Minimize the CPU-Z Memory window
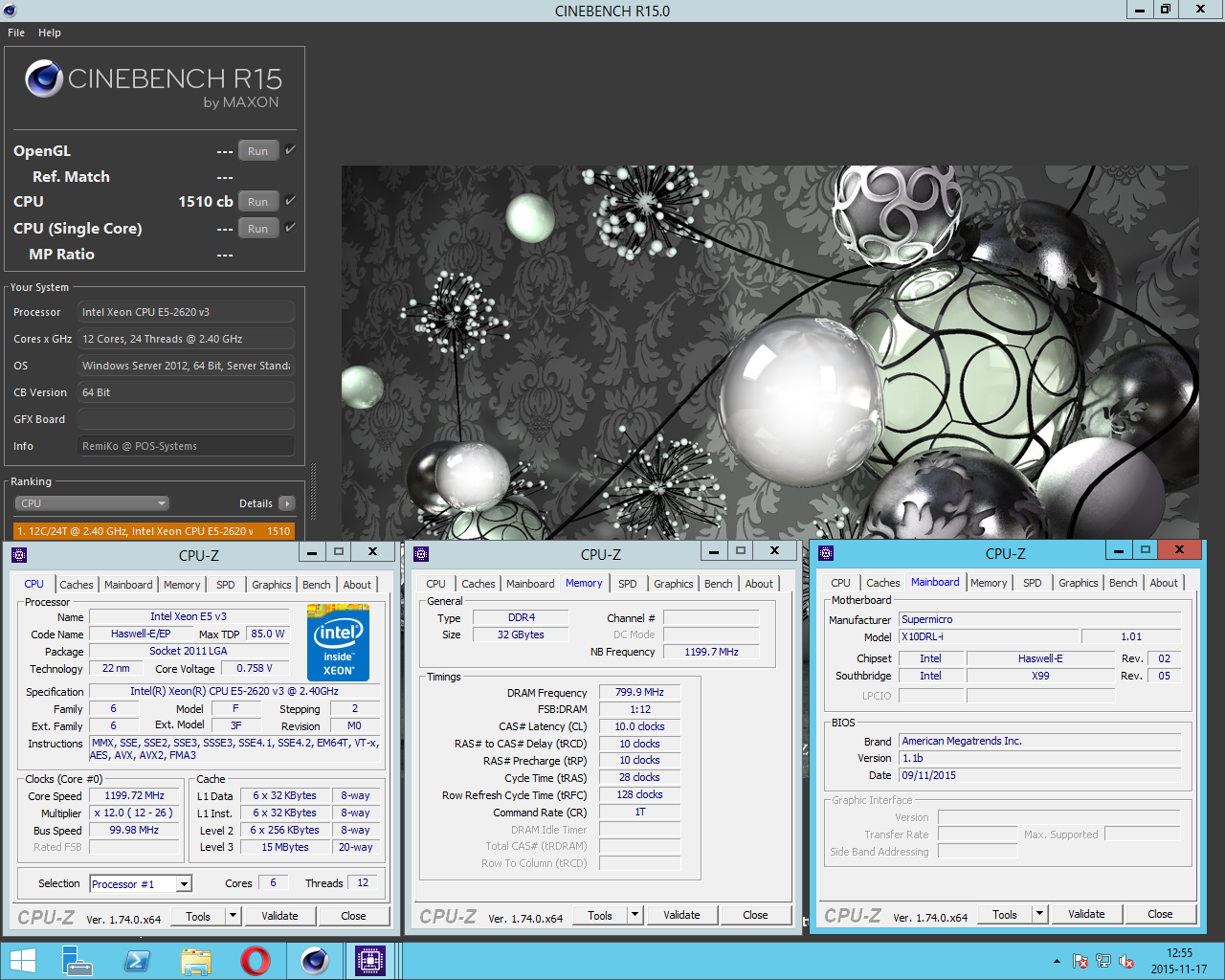The height and width of the screenshot is (980, 1225). [713, 551]
